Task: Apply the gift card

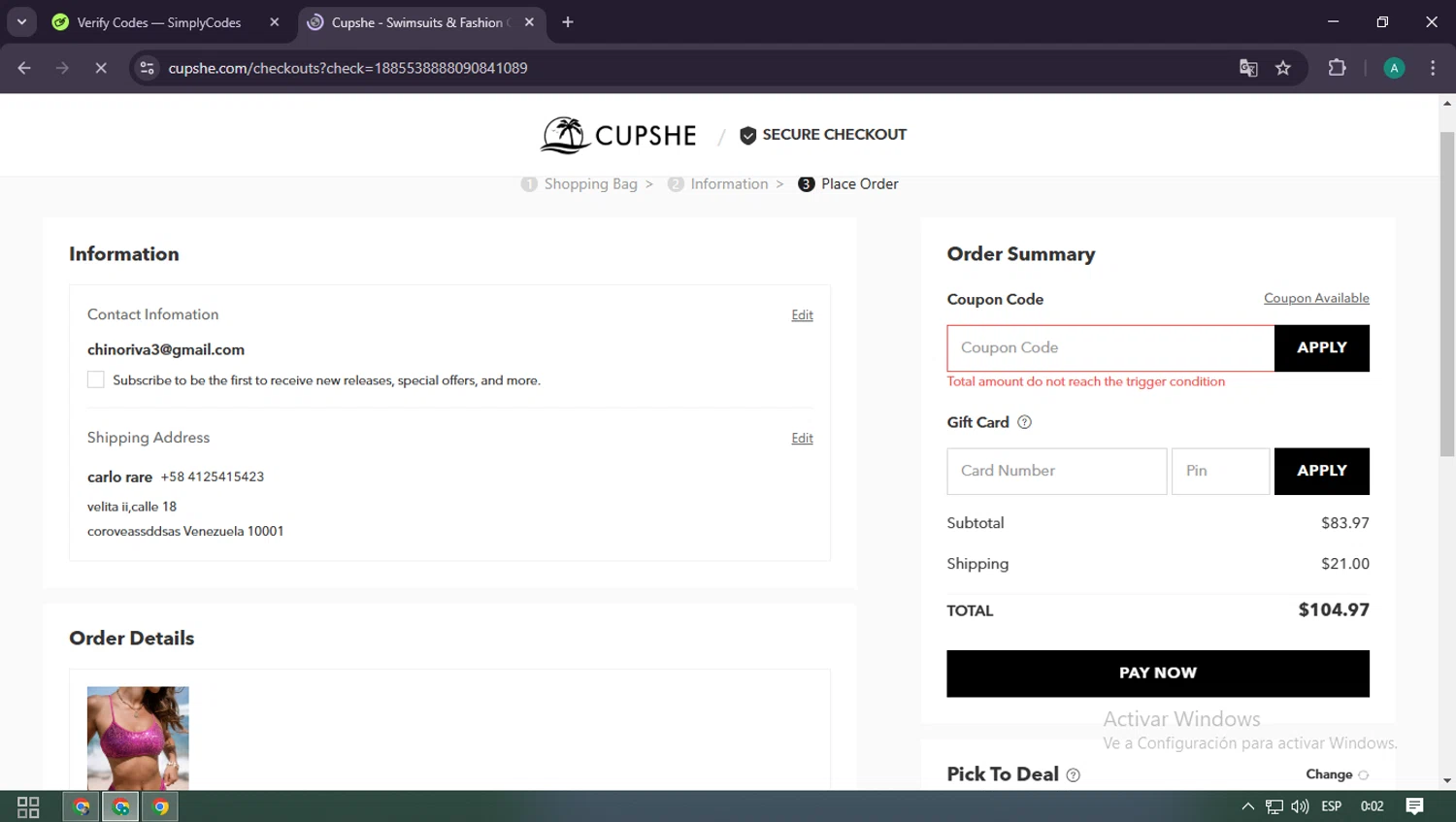Action: (x=1322, y=472)
